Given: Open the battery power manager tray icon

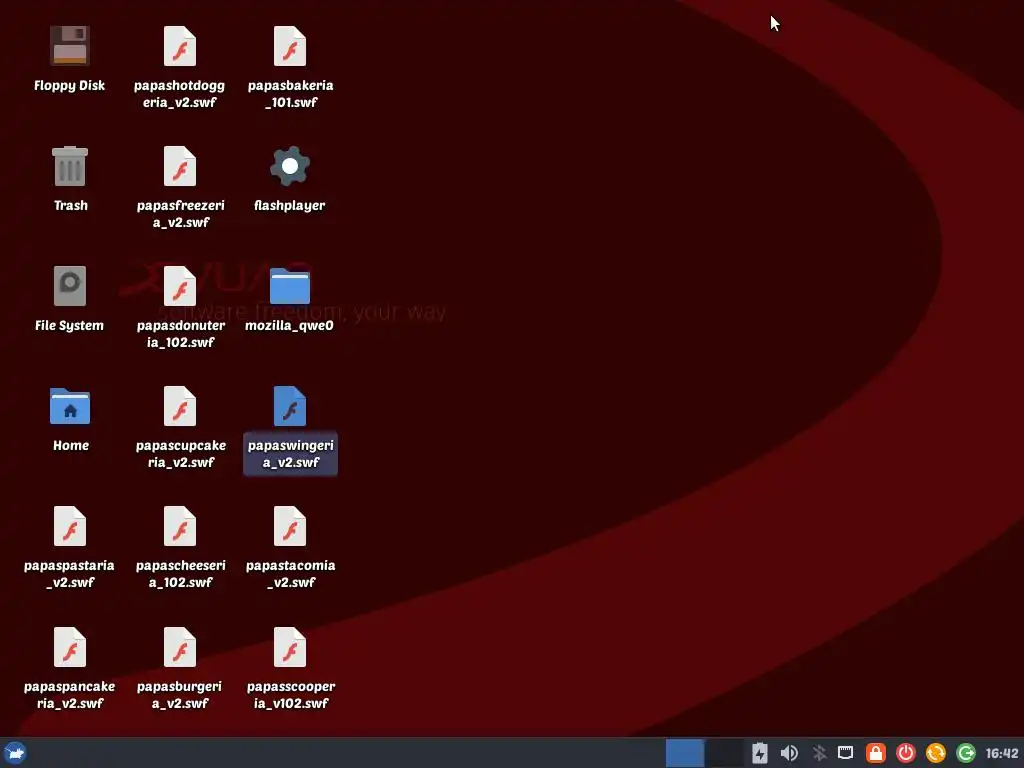Looking at the screenshot, I should [760, 753].
